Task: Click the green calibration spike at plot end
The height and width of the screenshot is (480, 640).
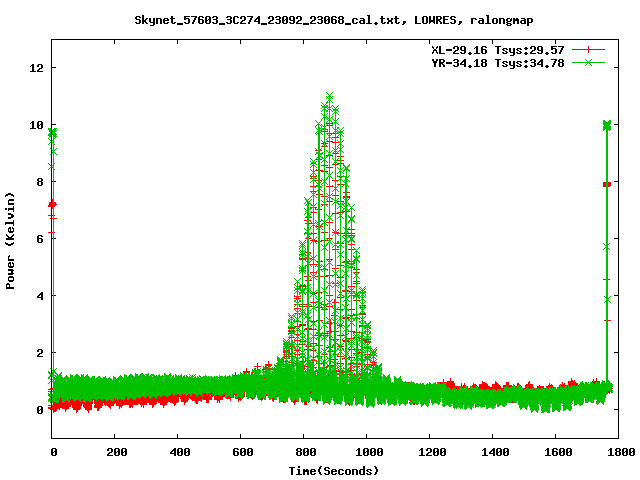Action: pos(607,253)
